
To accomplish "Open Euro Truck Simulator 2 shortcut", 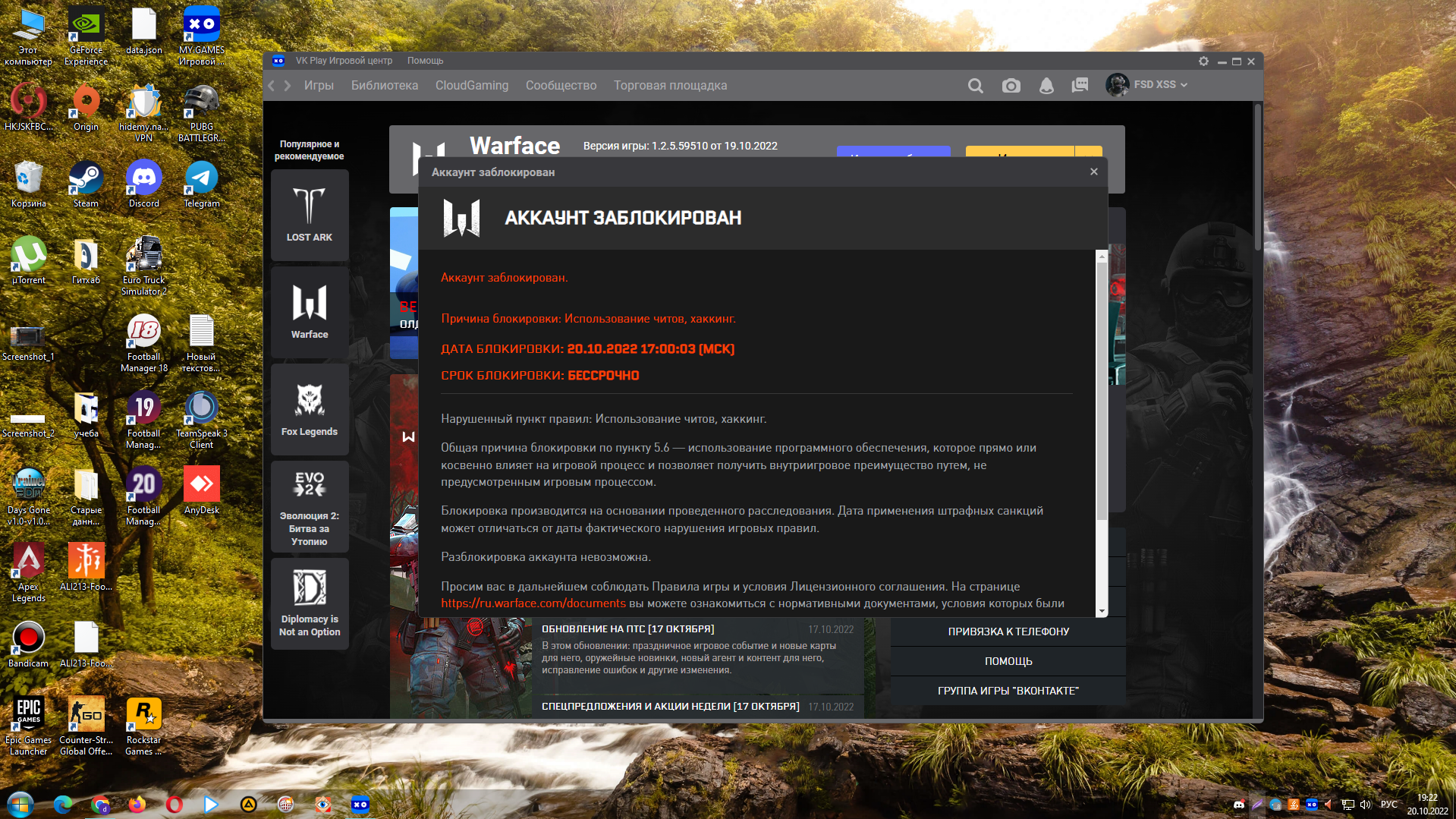I will 144,266.
